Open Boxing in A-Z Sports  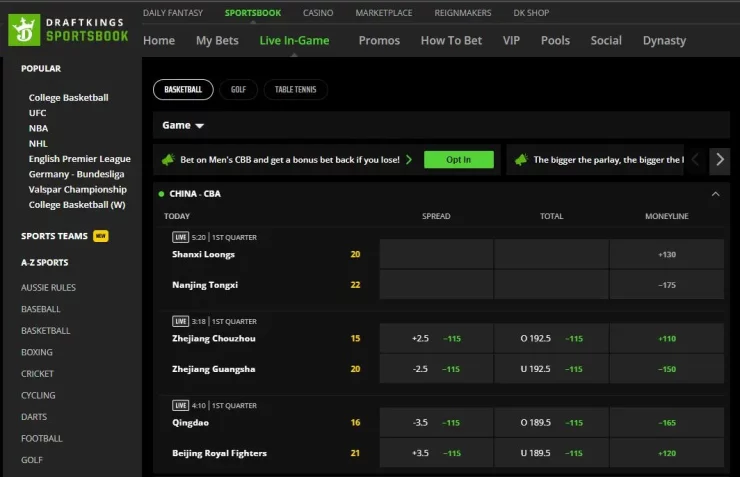(x=37, y=352)
